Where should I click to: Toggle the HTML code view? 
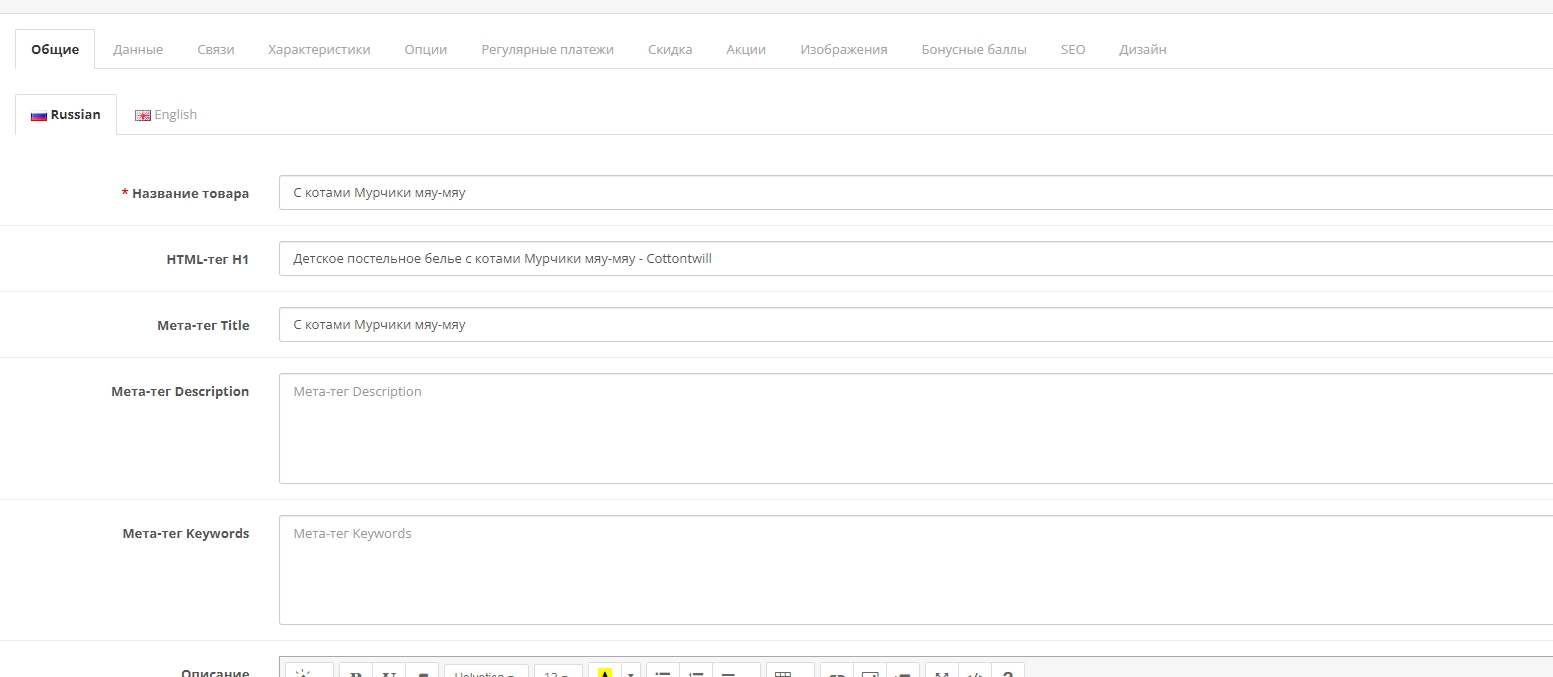click(975, 673)
